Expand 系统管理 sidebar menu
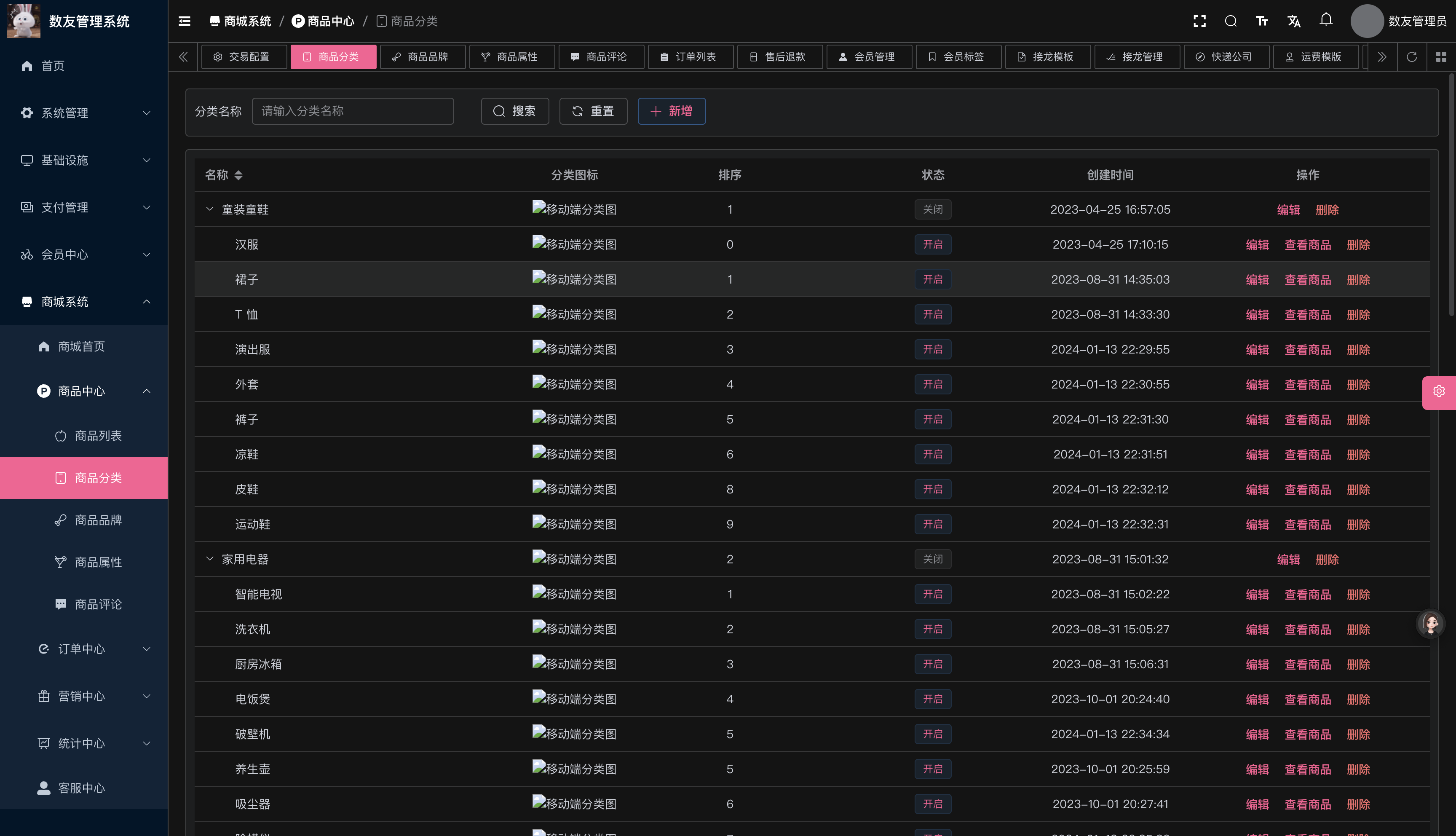 pyautogui.click(x=84, y=113)
